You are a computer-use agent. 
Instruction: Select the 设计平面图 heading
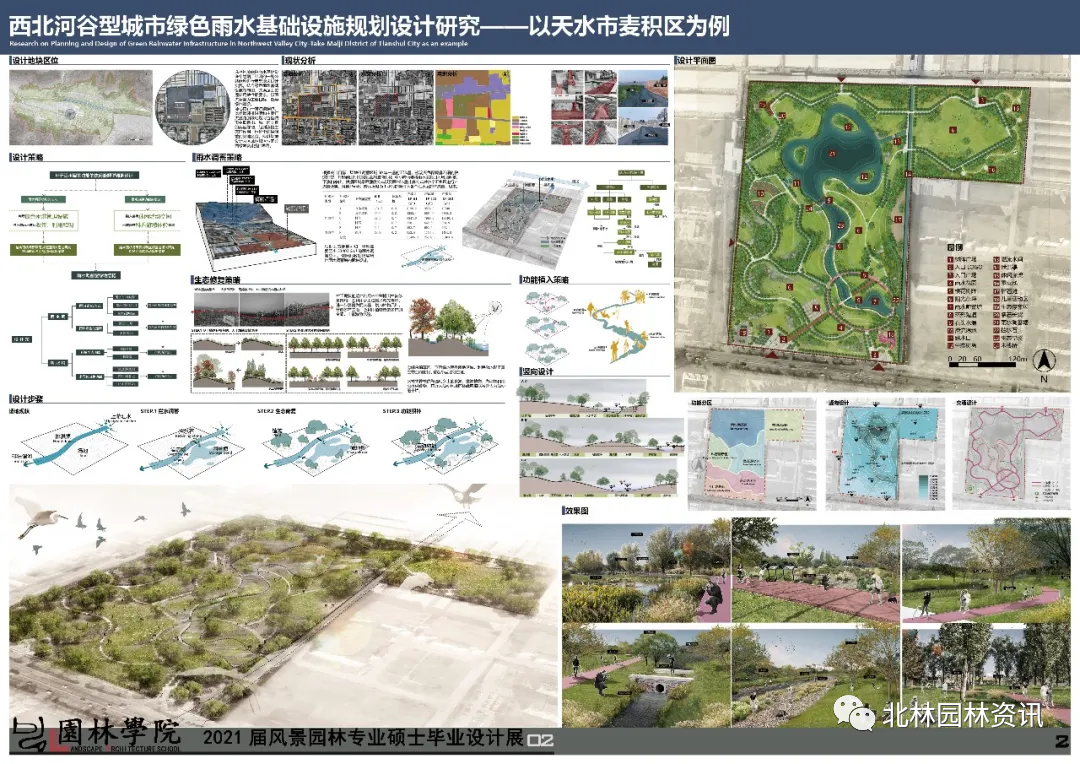click(696, 61)
